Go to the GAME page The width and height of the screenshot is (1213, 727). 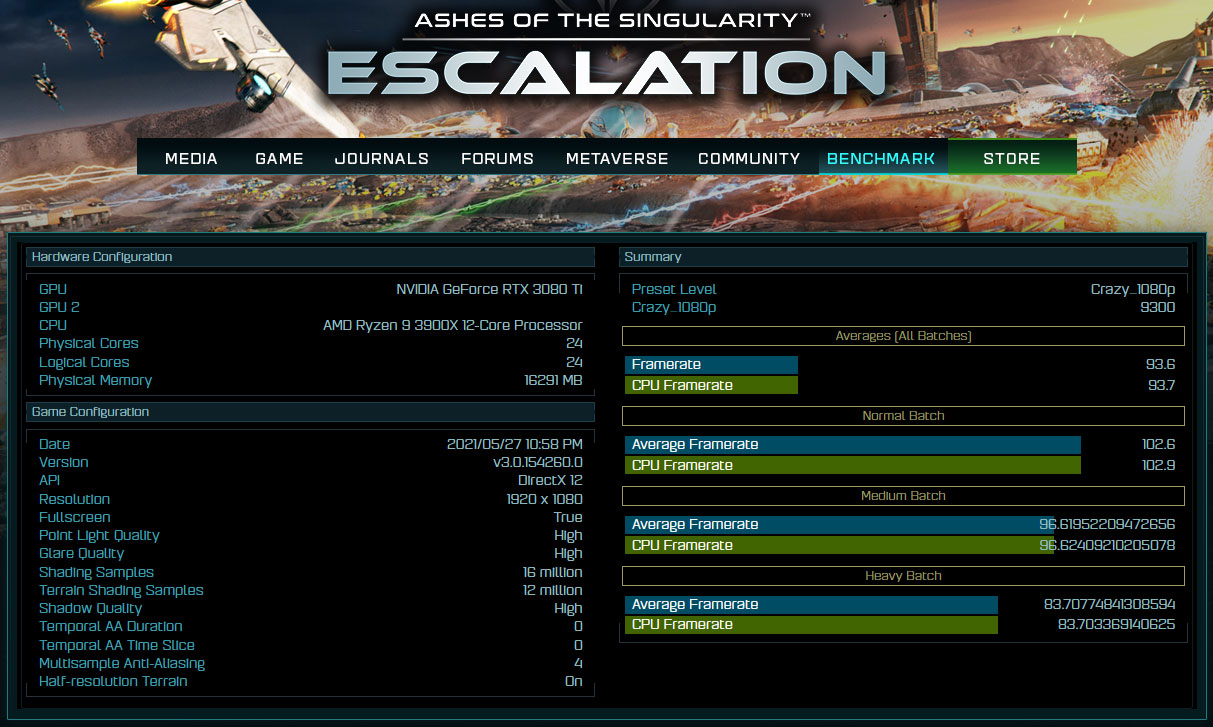coord(279,158)
